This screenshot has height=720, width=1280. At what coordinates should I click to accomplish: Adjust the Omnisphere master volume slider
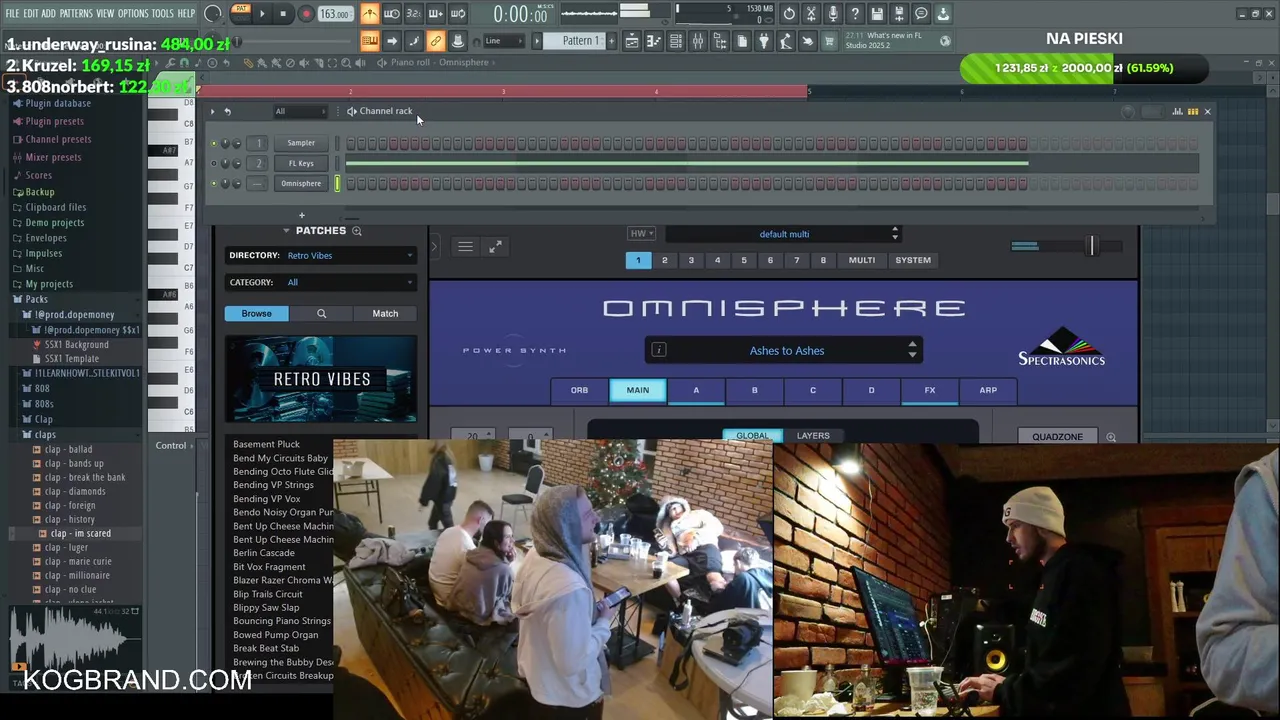click(1092, 245)
